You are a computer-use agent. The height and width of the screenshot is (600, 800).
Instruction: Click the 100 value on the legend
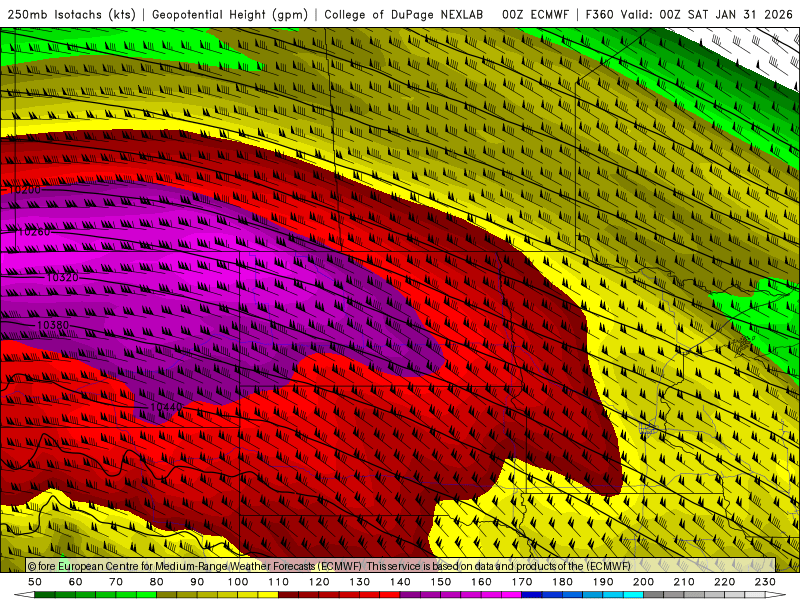click(238, 582)
